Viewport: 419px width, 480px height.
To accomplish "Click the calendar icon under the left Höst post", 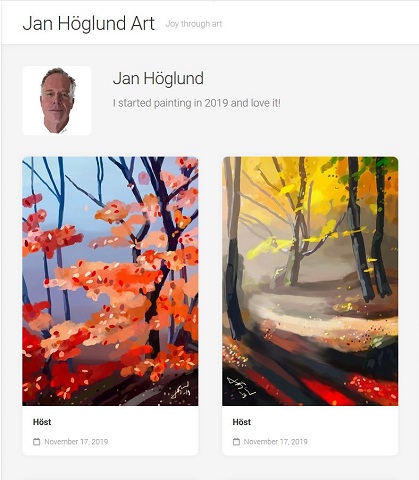I will coord(37,442).
